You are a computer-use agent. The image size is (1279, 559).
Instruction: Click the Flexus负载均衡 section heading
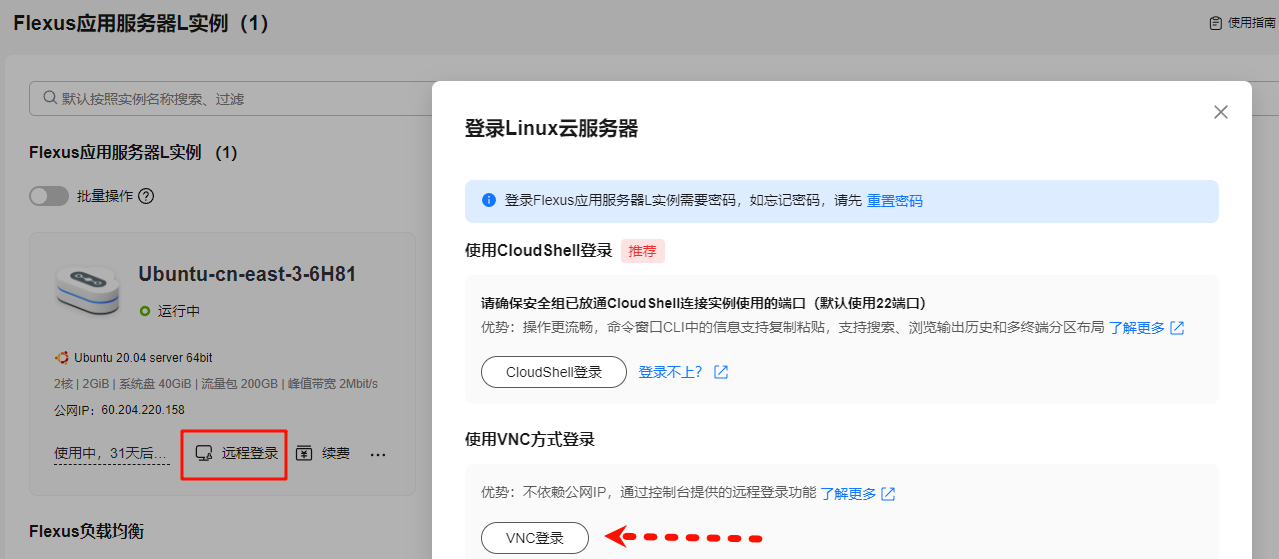86,531
